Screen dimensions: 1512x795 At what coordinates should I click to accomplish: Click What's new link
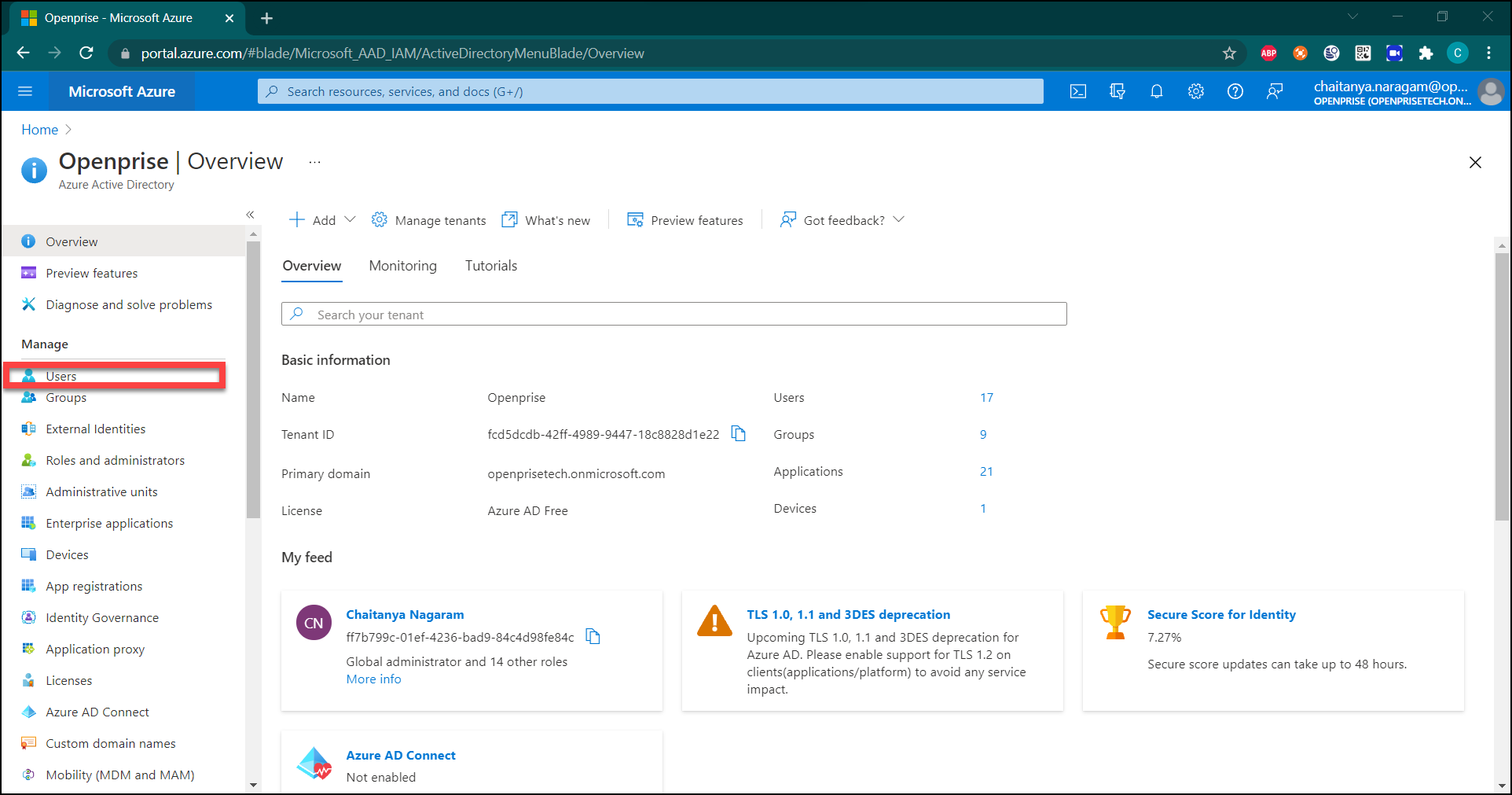click(x=546, y=220)
